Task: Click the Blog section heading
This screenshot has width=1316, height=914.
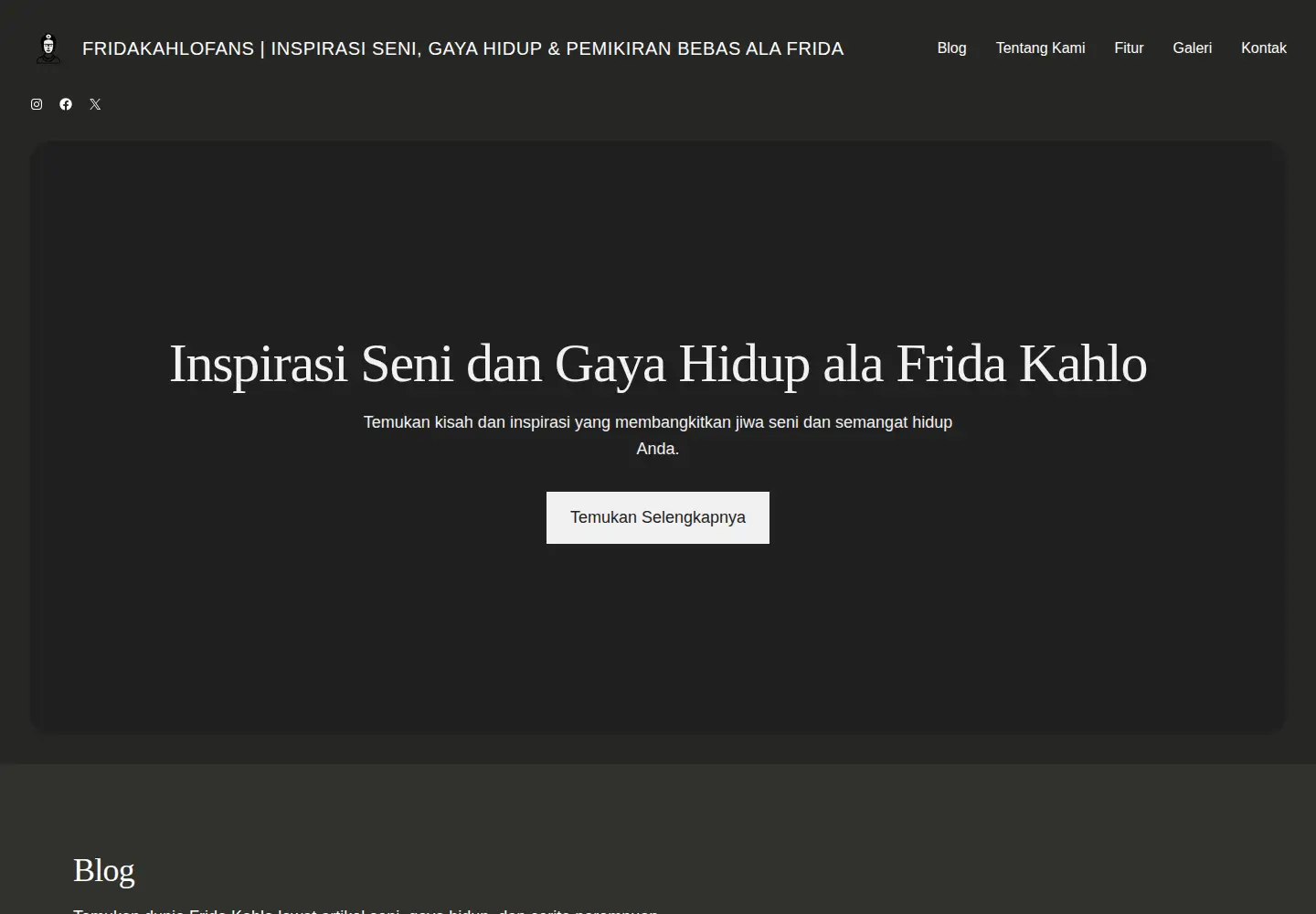Action: [x=103, y=870]
